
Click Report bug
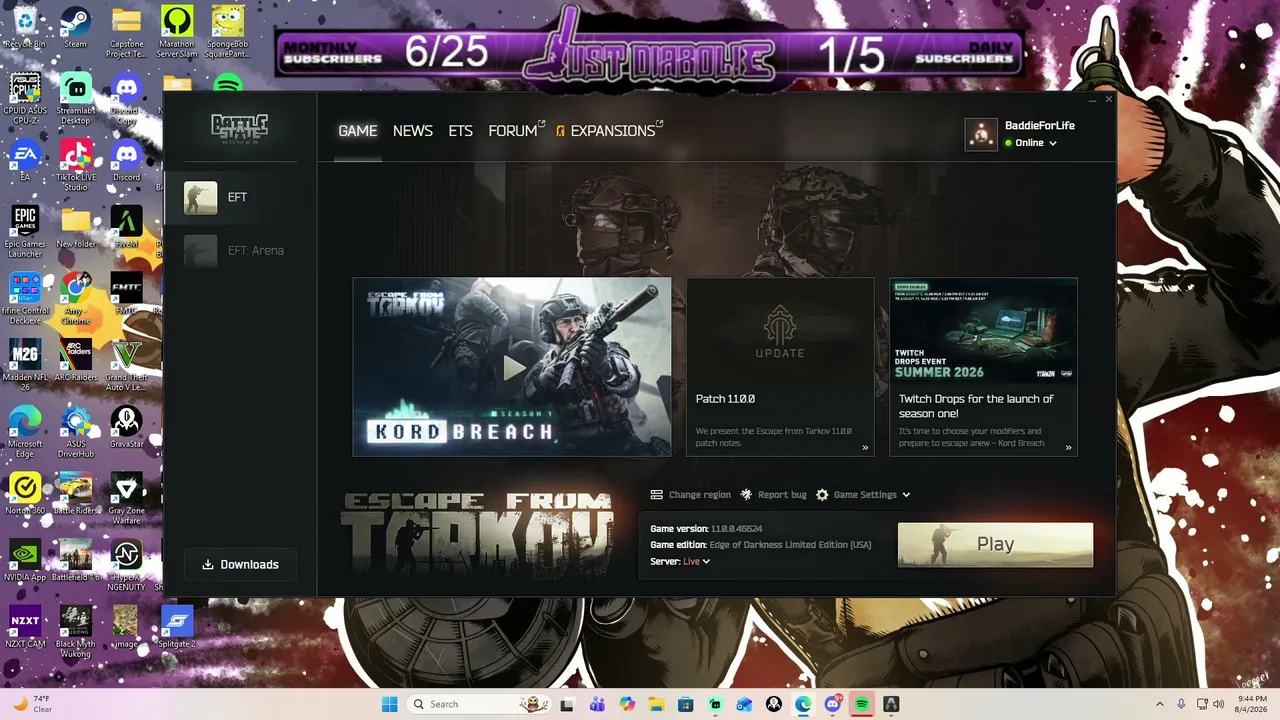pos(774,495)
